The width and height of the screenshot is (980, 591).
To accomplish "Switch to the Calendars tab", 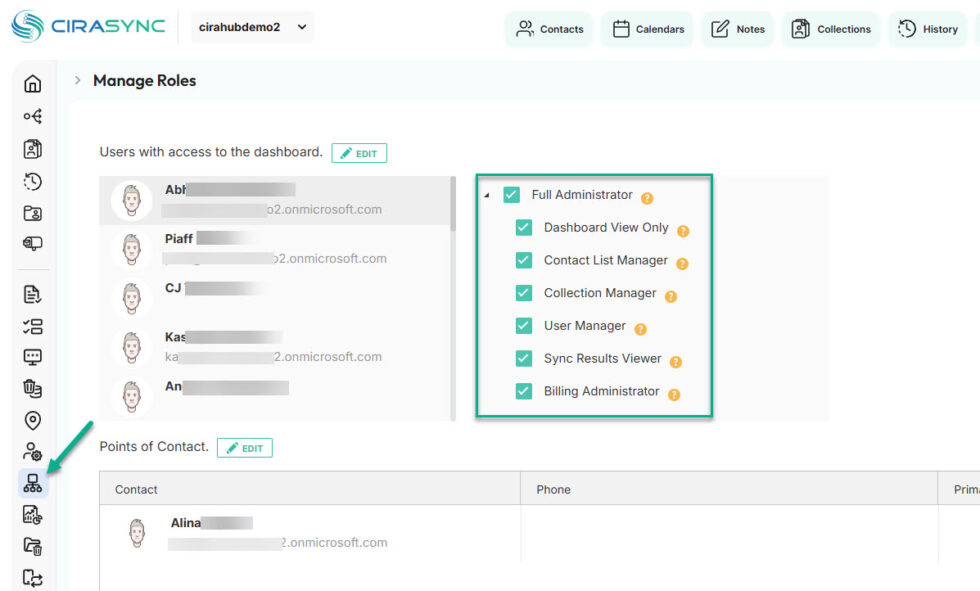I will (647, 29).
